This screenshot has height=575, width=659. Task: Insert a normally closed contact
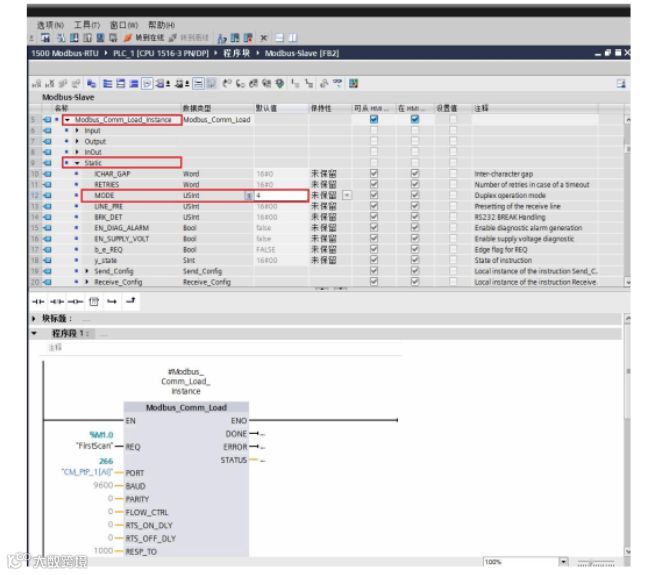click(57, 301)
